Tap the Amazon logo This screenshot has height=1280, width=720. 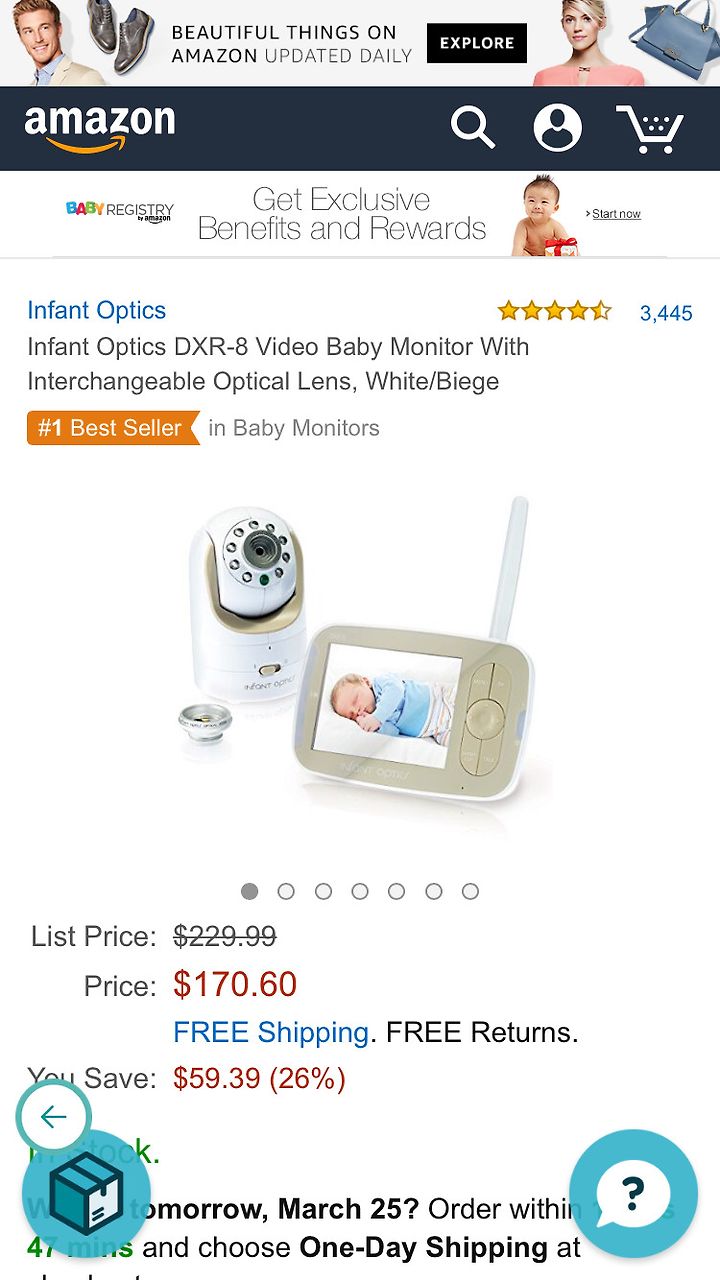(100, 128)
